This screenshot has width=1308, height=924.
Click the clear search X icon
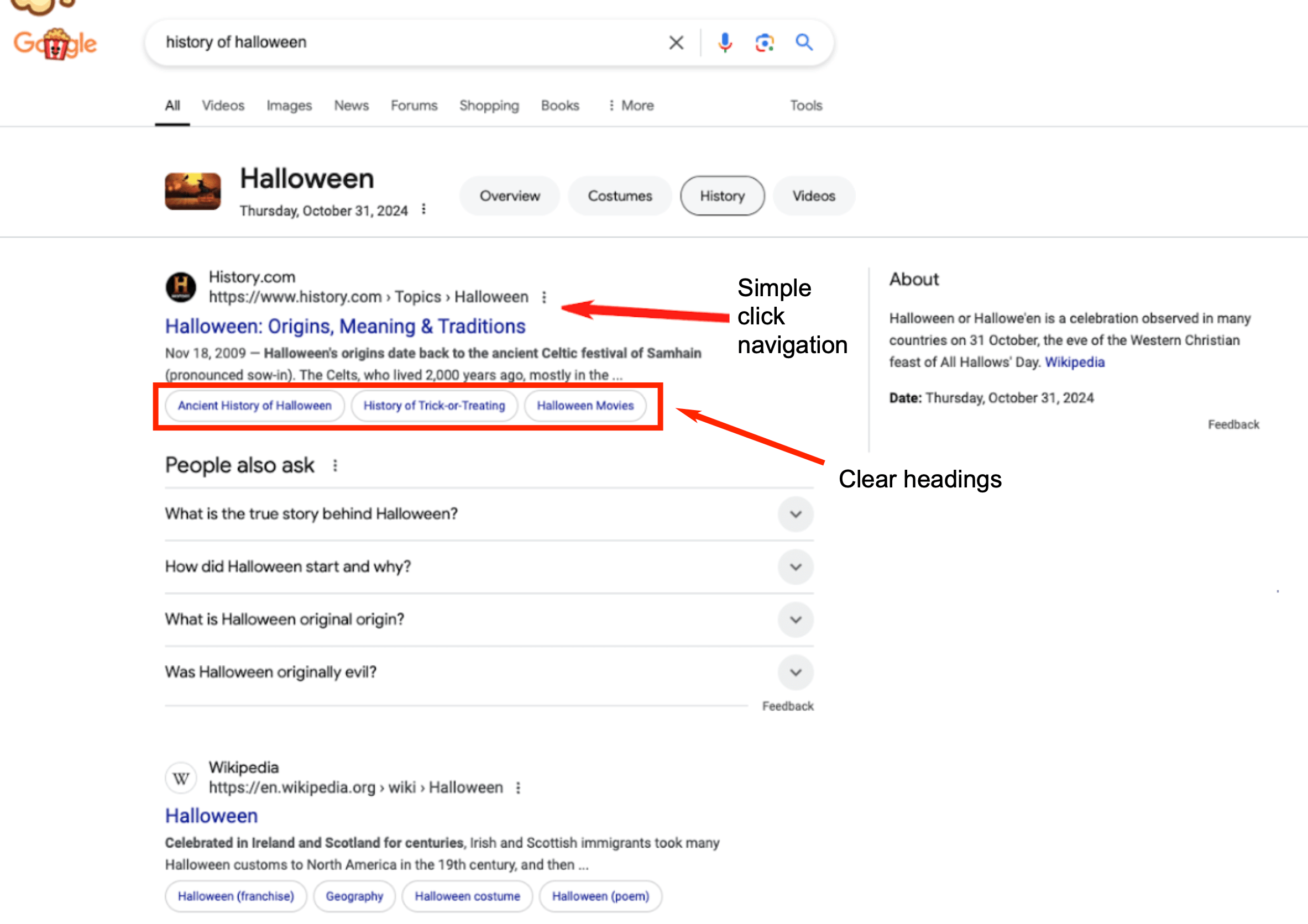pyautogui.click(x=676, y=43)
